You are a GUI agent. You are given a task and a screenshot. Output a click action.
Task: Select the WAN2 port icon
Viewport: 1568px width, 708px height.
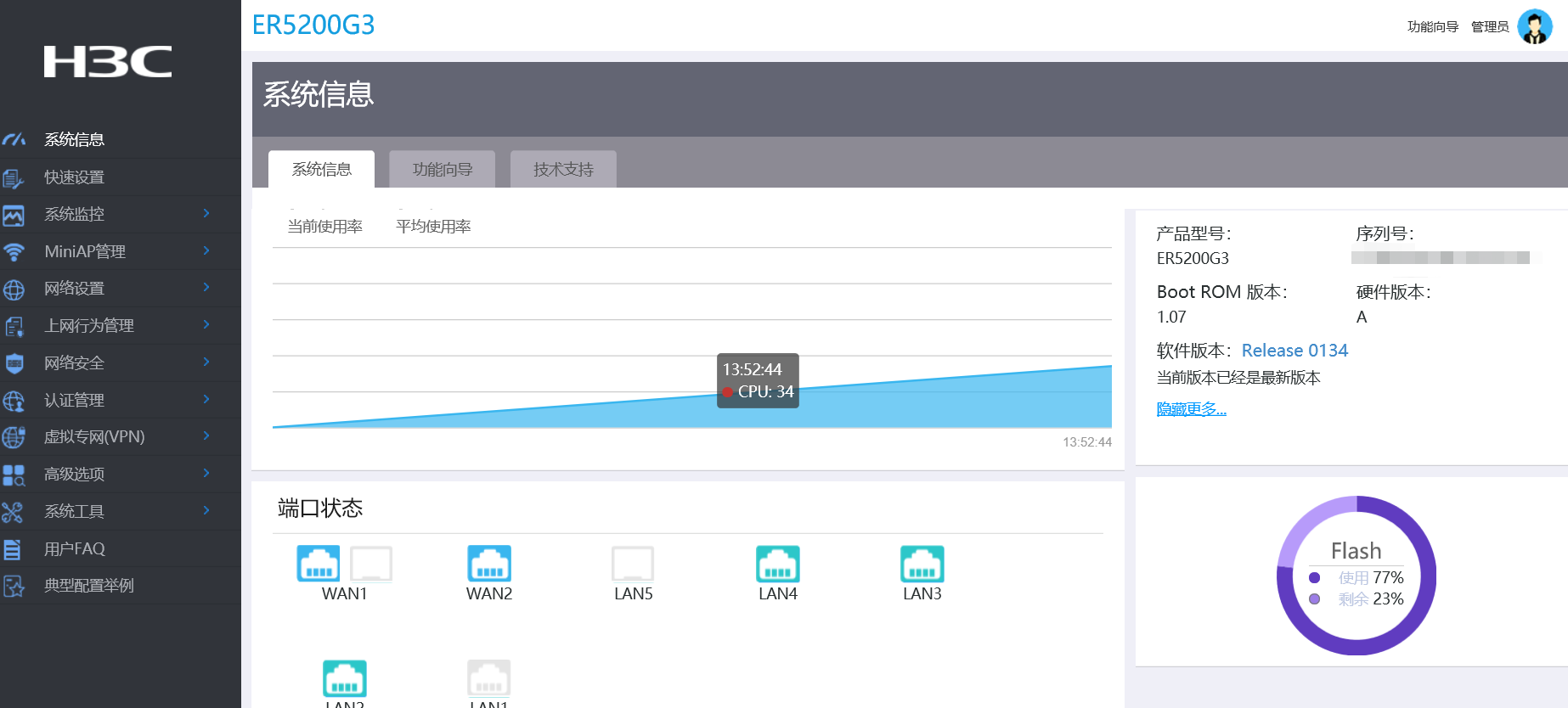[489, 564]
